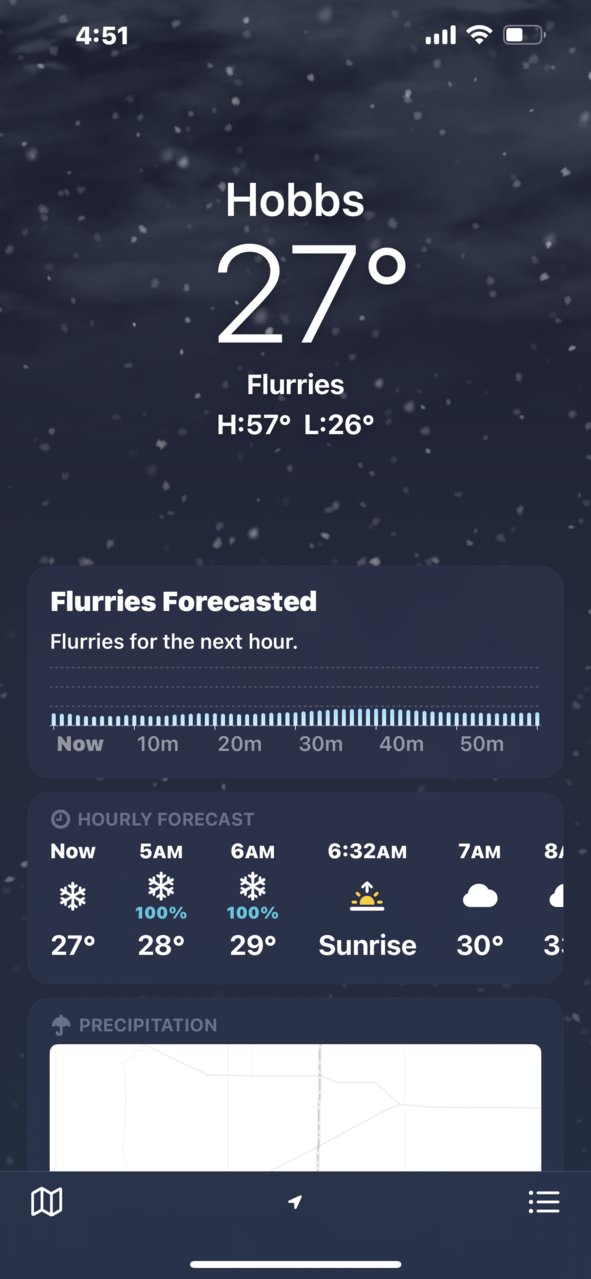Tap the umbrella icon beside Precipitation
This screenshot has width=591, height=1279.
(x=61, y=1025)
